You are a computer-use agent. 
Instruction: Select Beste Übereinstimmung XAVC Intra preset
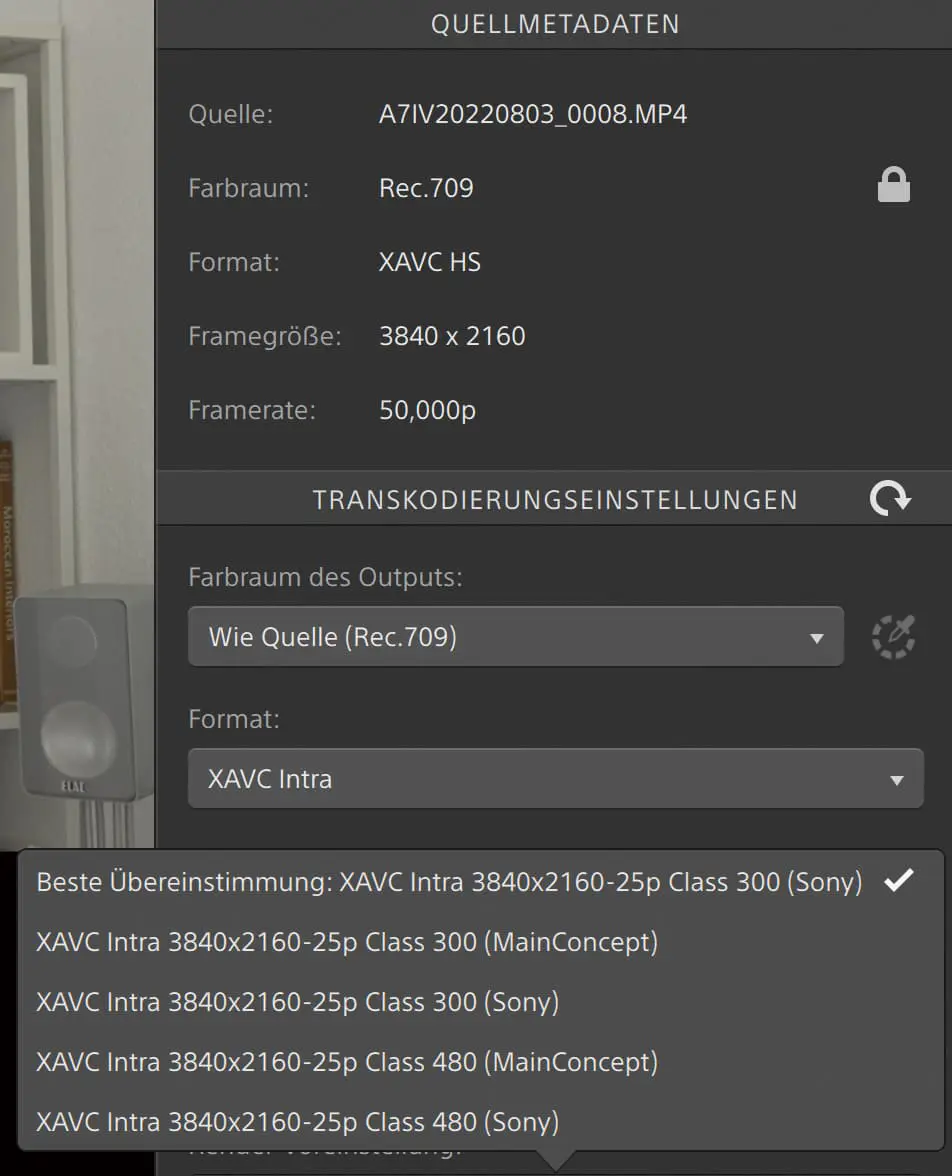coord(448,882)
